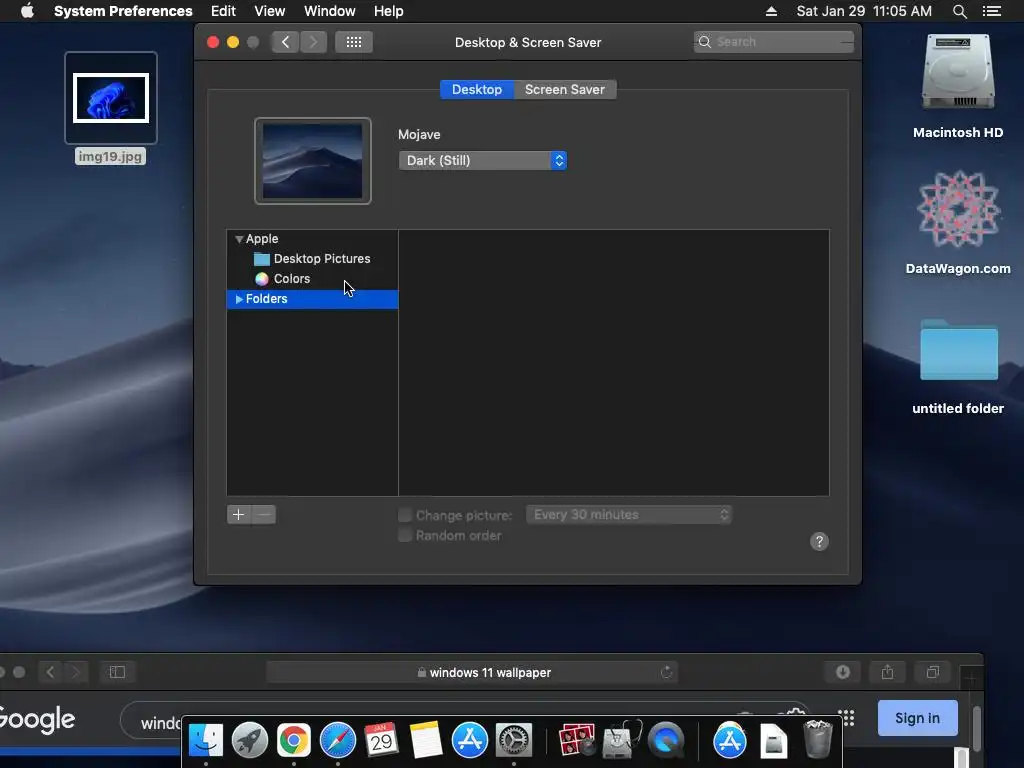Image resolution: width=1024 pixels, height=768 pixels.
Task: Collapse the Apple section triangle
Action: pyautogui.click(x=239, y=239)
